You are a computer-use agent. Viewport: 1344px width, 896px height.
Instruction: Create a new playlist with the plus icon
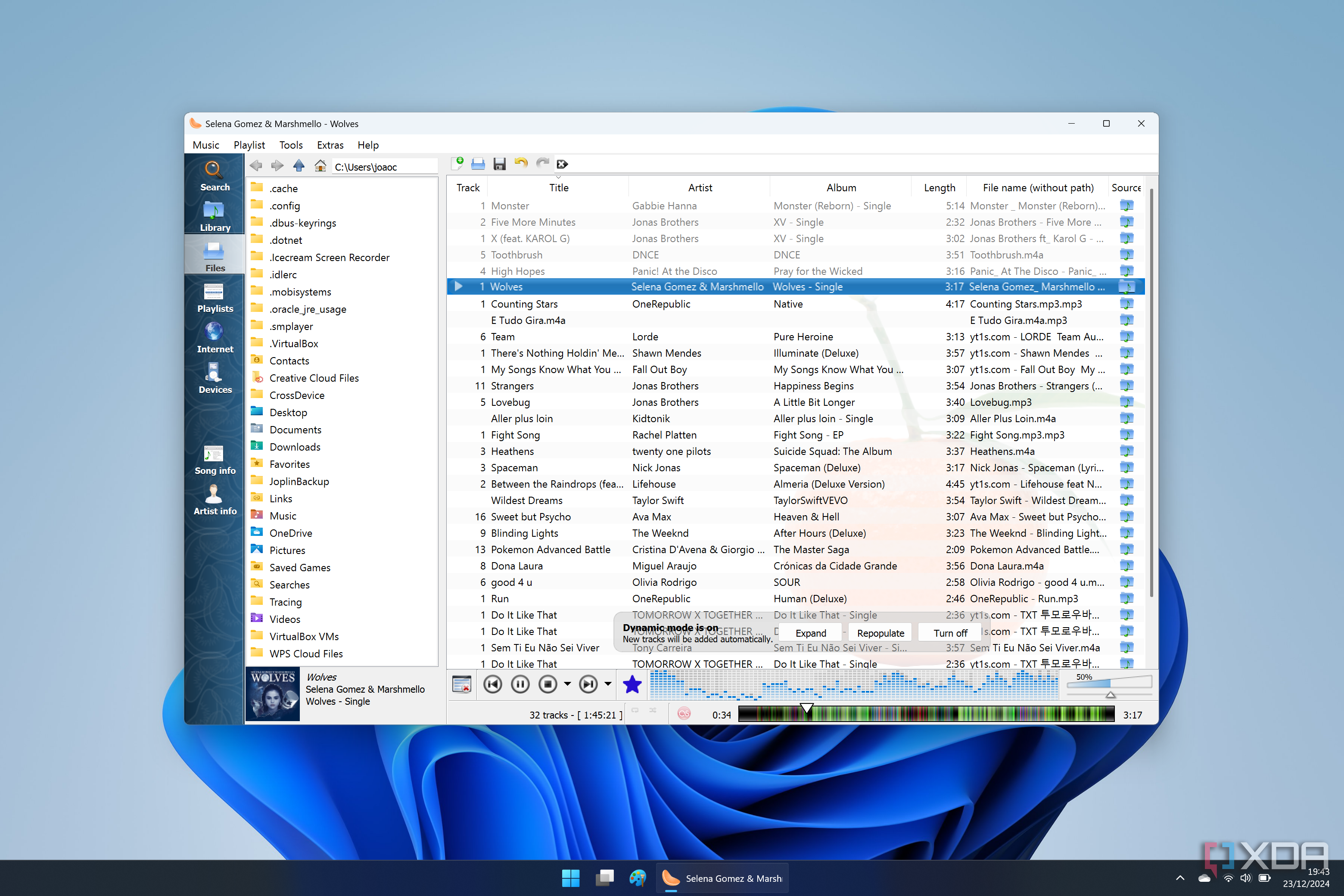(457, 164)
